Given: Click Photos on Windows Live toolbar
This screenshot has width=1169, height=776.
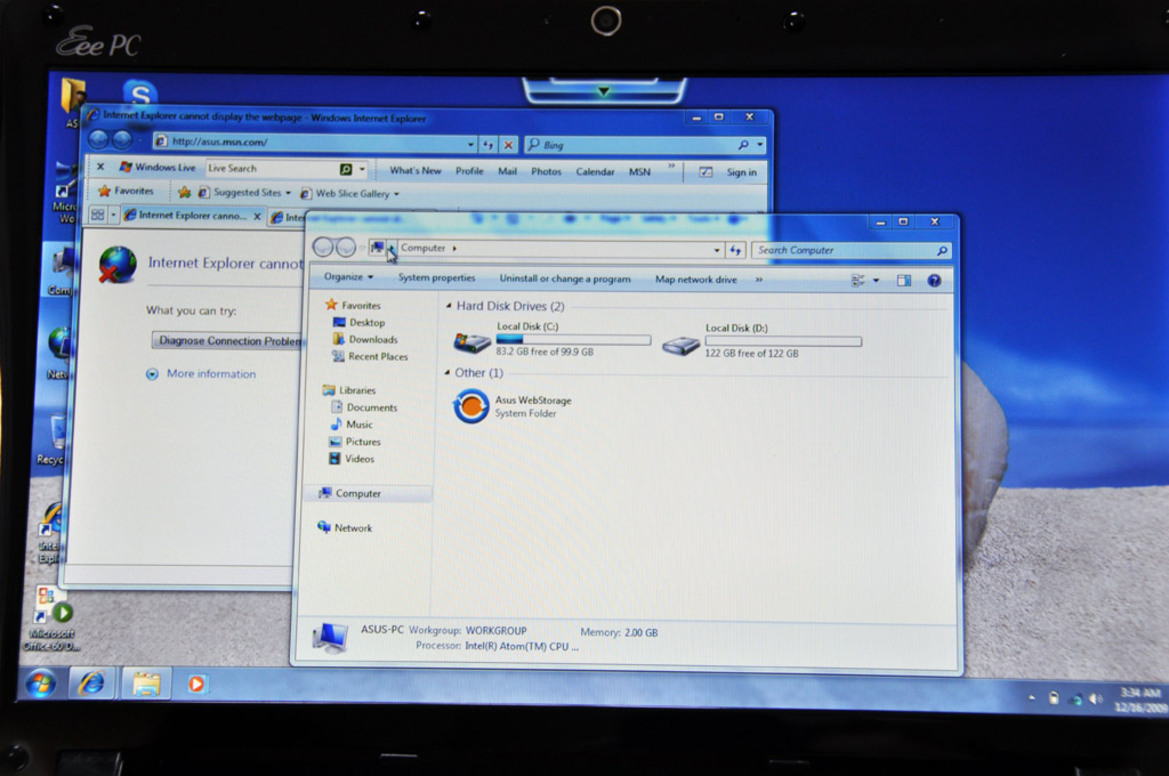Looking at the screenshot, I should (546, 171).
